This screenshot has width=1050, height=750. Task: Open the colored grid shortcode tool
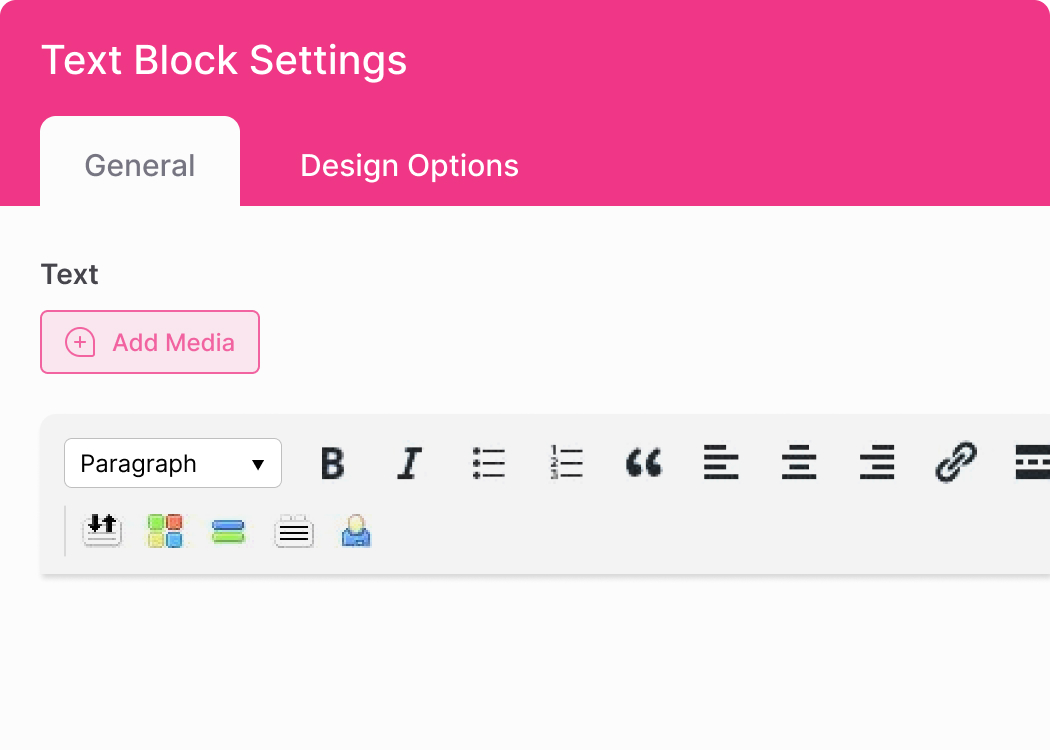point(165,531)
